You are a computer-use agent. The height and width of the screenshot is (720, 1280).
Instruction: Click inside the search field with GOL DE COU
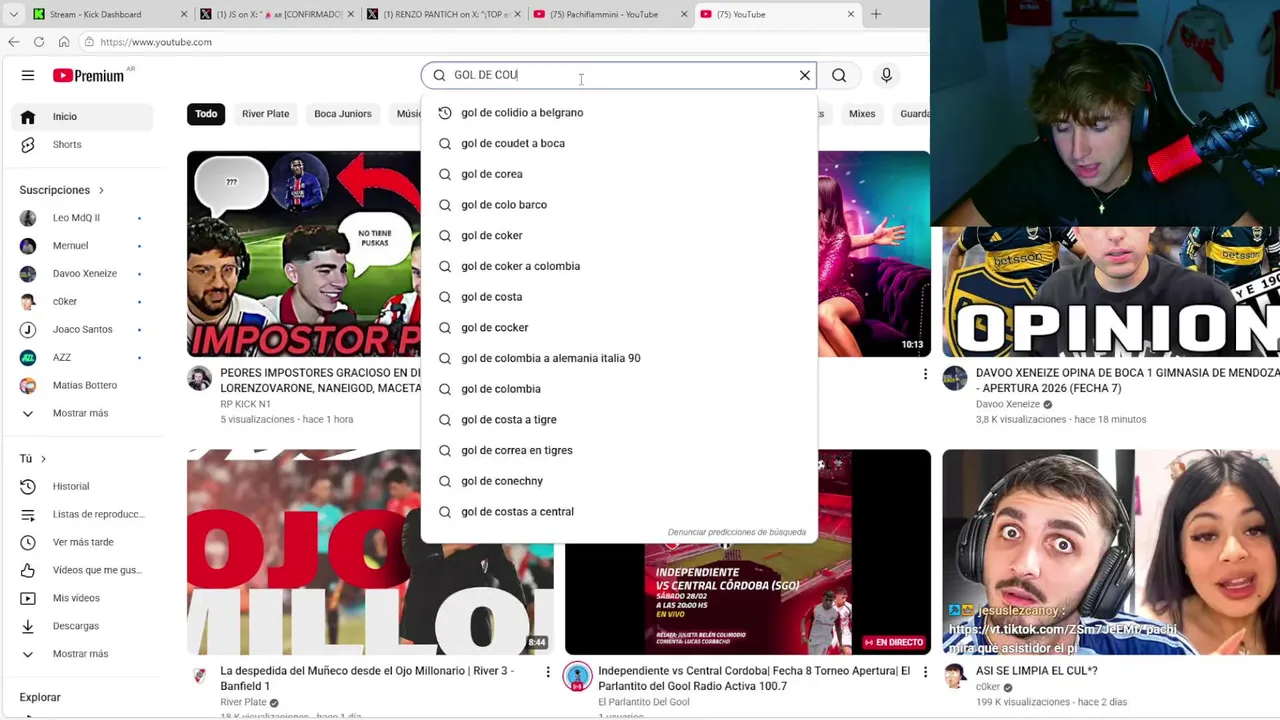[620, 75]
